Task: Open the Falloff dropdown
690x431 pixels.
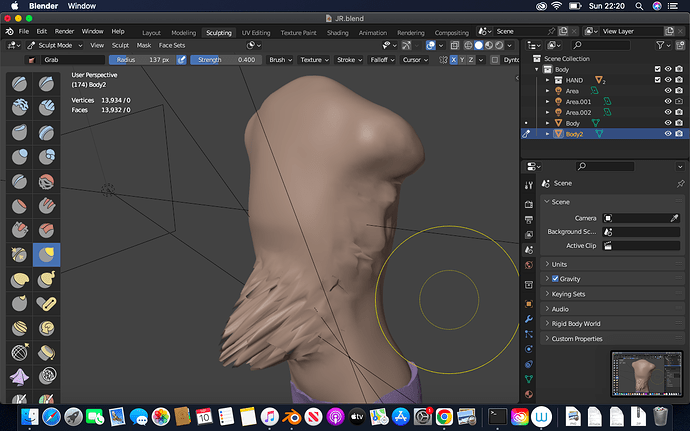Action: click(382, 60)
